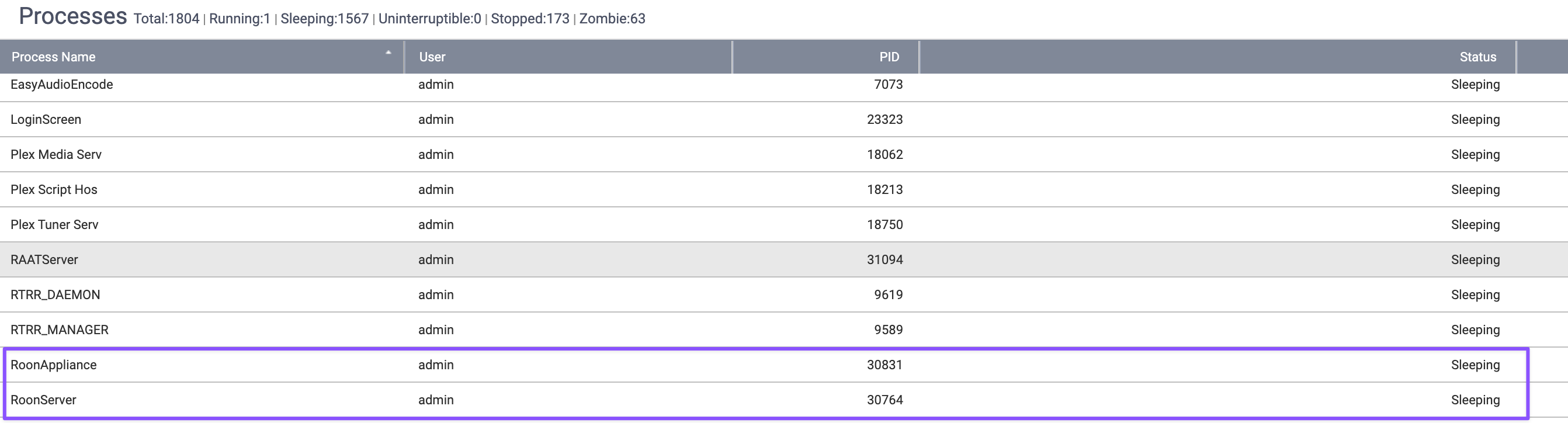The image size is (1568, 423).
Task: Click the sort arrow in Process Name header
Action: [x=388, y=53]
